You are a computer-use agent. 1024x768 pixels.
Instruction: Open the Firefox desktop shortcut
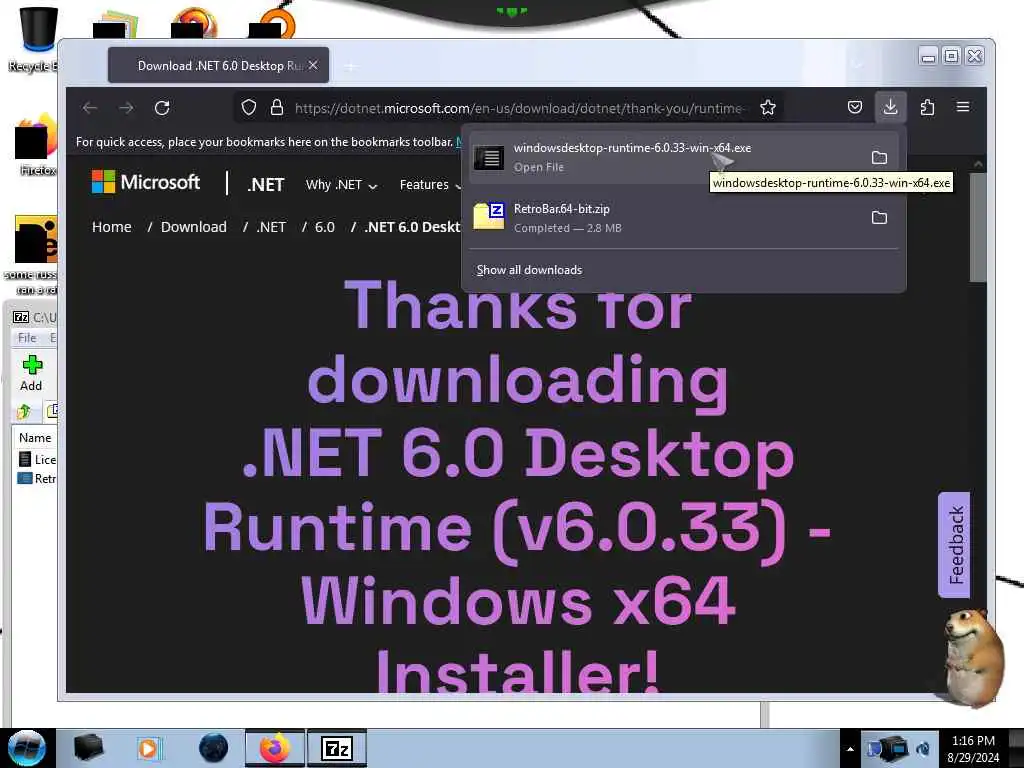pos(36,145)
